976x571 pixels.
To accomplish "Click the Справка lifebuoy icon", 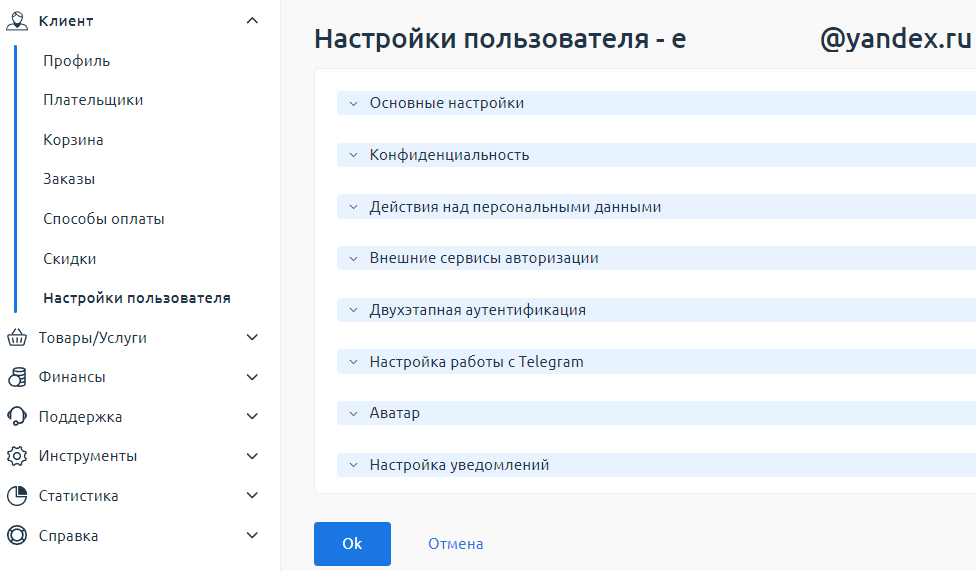I will coord(17,536).
